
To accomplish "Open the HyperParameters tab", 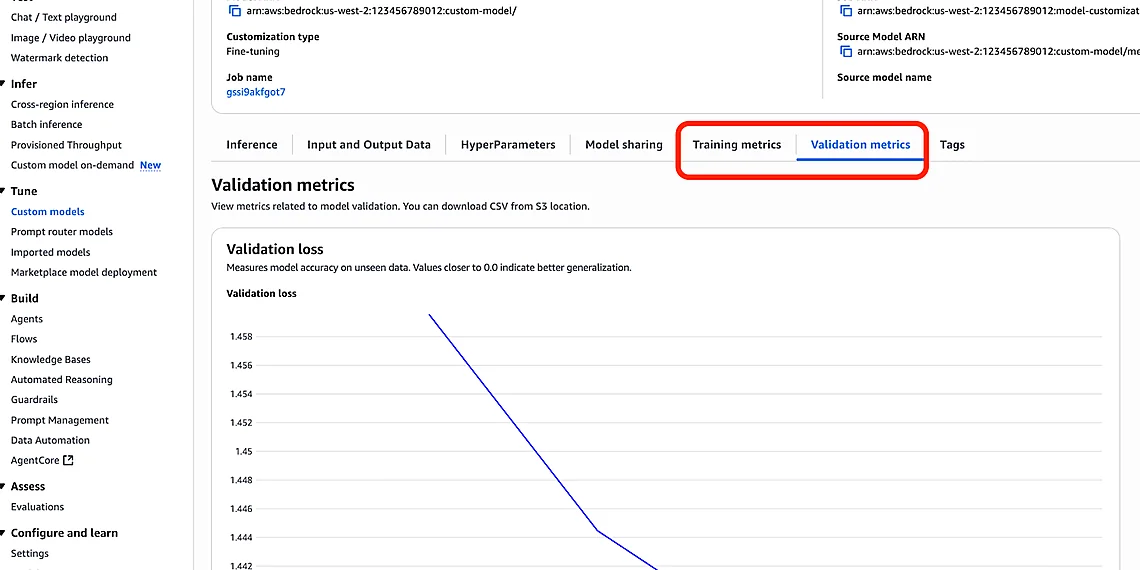I will click(507, 145).
